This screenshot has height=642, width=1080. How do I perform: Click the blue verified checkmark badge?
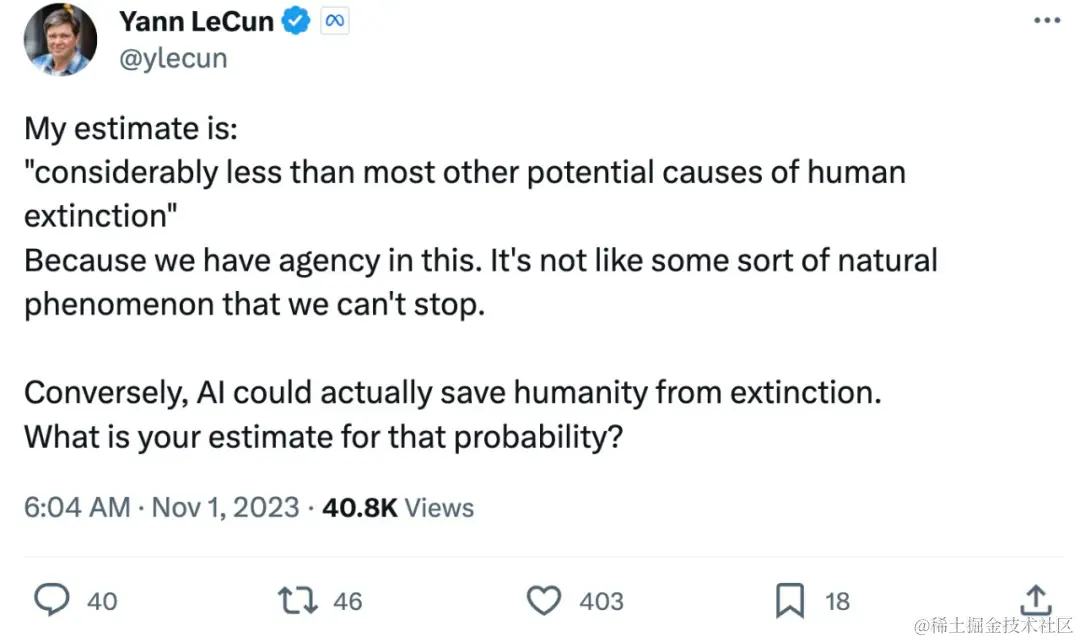[x=294, y=20]
